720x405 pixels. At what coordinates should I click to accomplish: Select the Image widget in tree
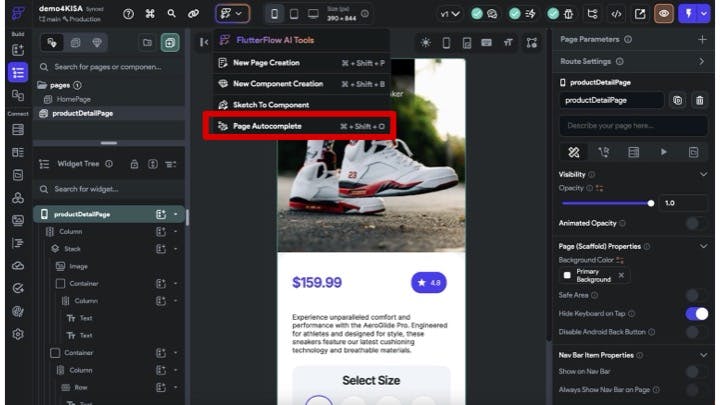pos(78,266)
